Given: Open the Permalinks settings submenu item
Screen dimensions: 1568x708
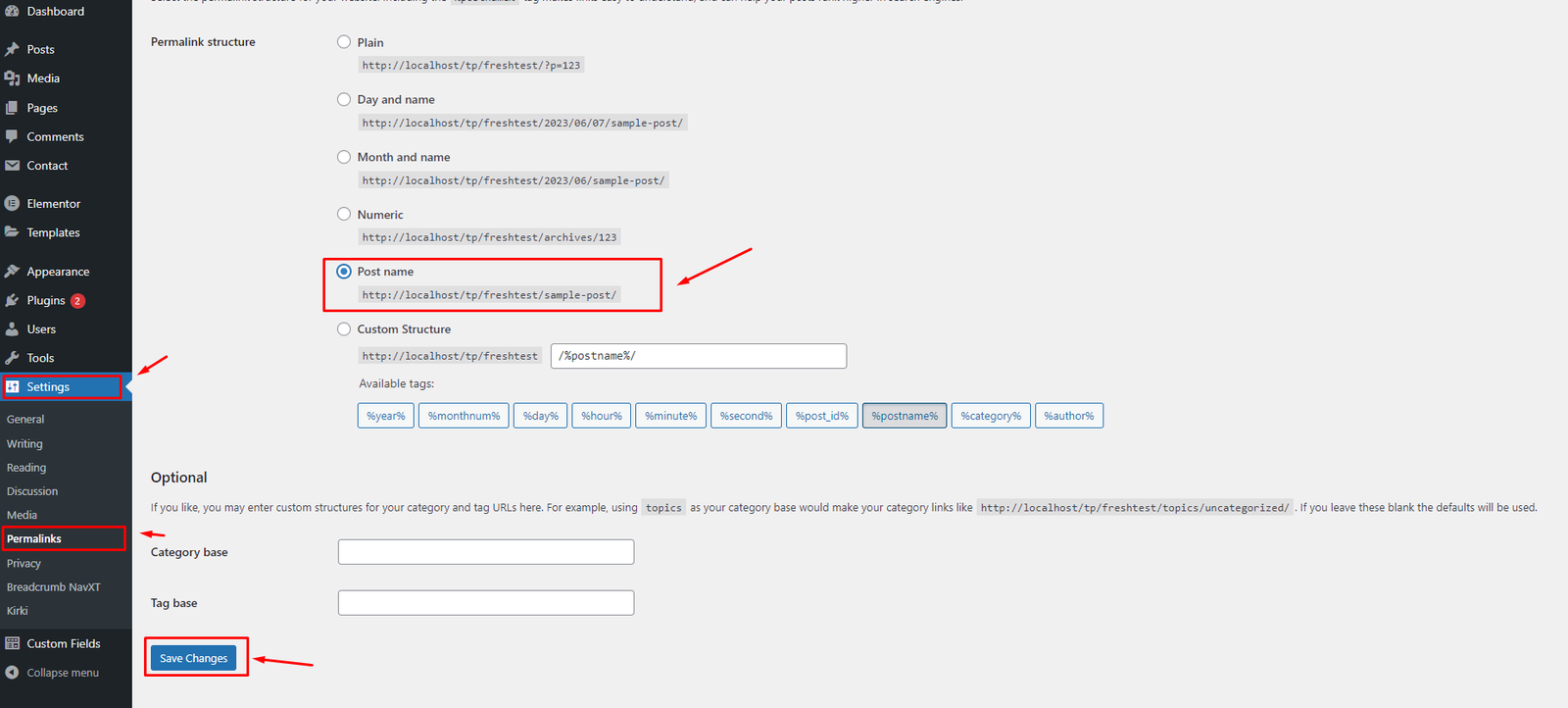Looking at the screenshot, I should pyautogui.click(x=34, y=539).
